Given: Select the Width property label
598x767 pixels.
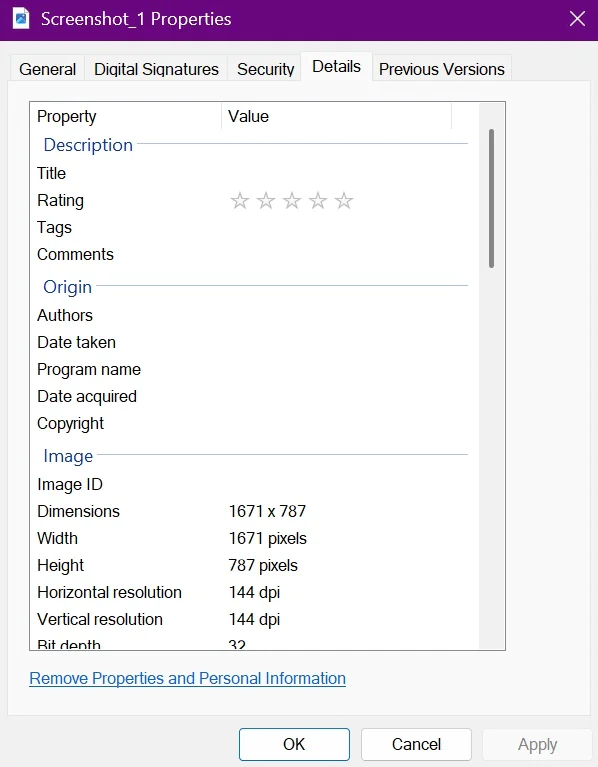Looking at the screenshot, I should (57, 538).
